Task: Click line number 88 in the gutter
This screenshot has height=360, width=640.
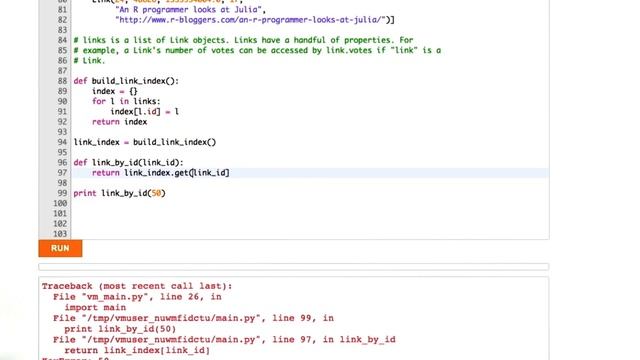Action: pos(62,81)
